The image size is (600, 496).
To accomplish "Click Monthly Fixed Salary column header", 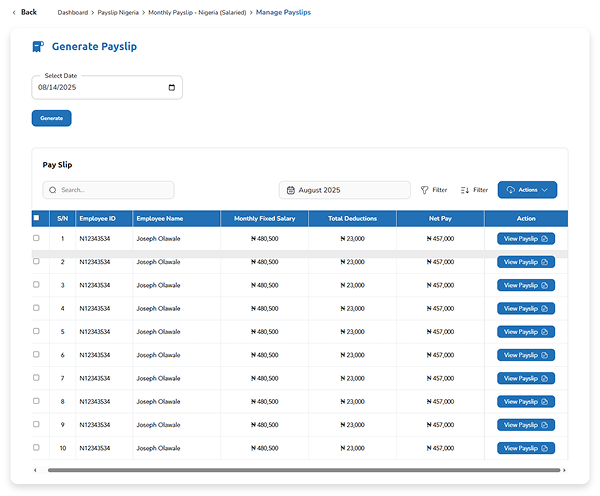I will [x=264, y=219].
